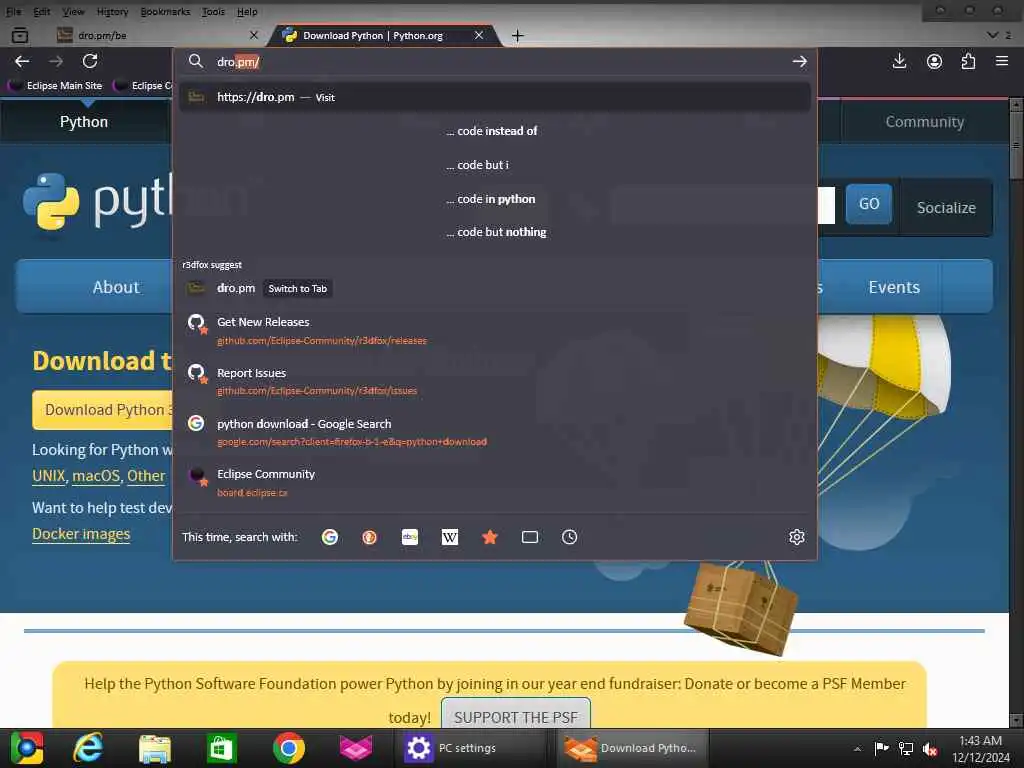Search bookmarks via star icon
The width and height of the screenshot is (1024, 768).
point(490,537)
